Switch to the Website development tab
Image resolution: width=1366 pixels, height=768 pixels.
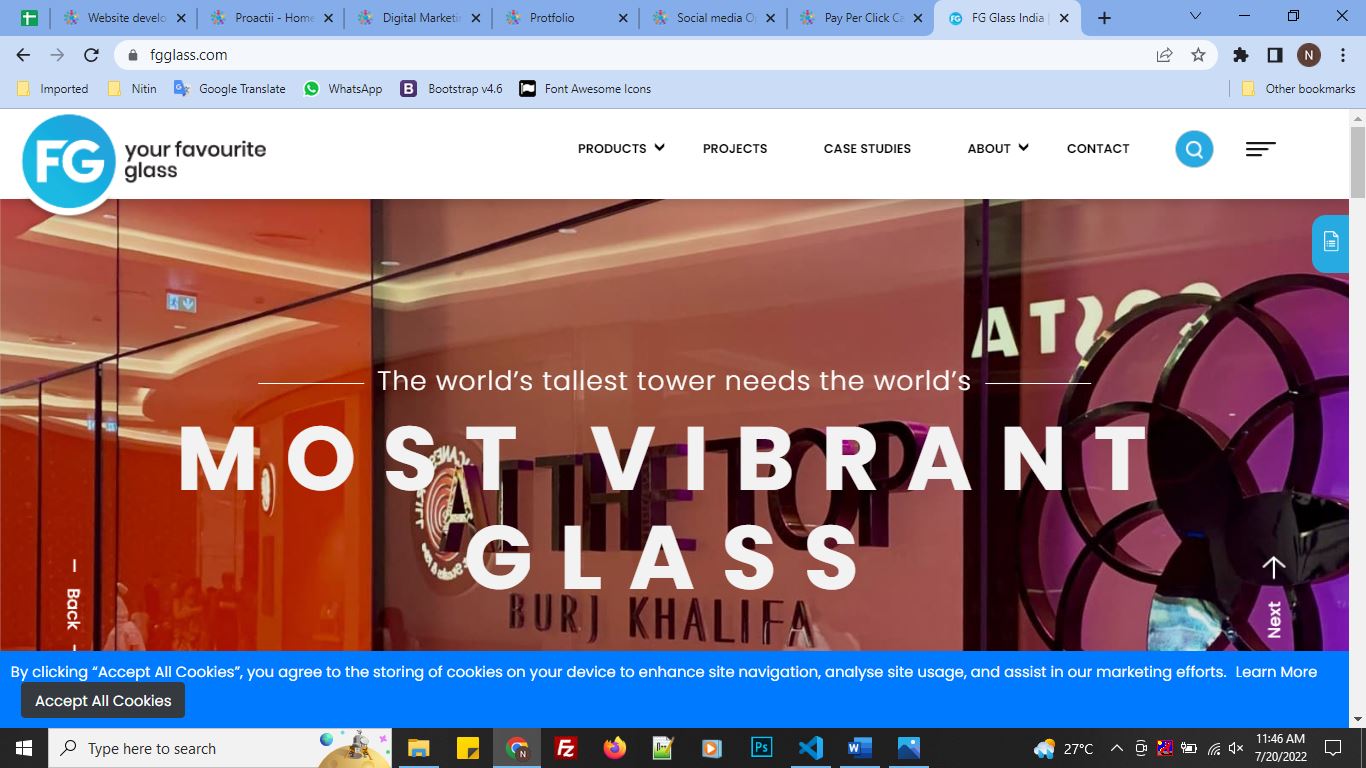125,18
